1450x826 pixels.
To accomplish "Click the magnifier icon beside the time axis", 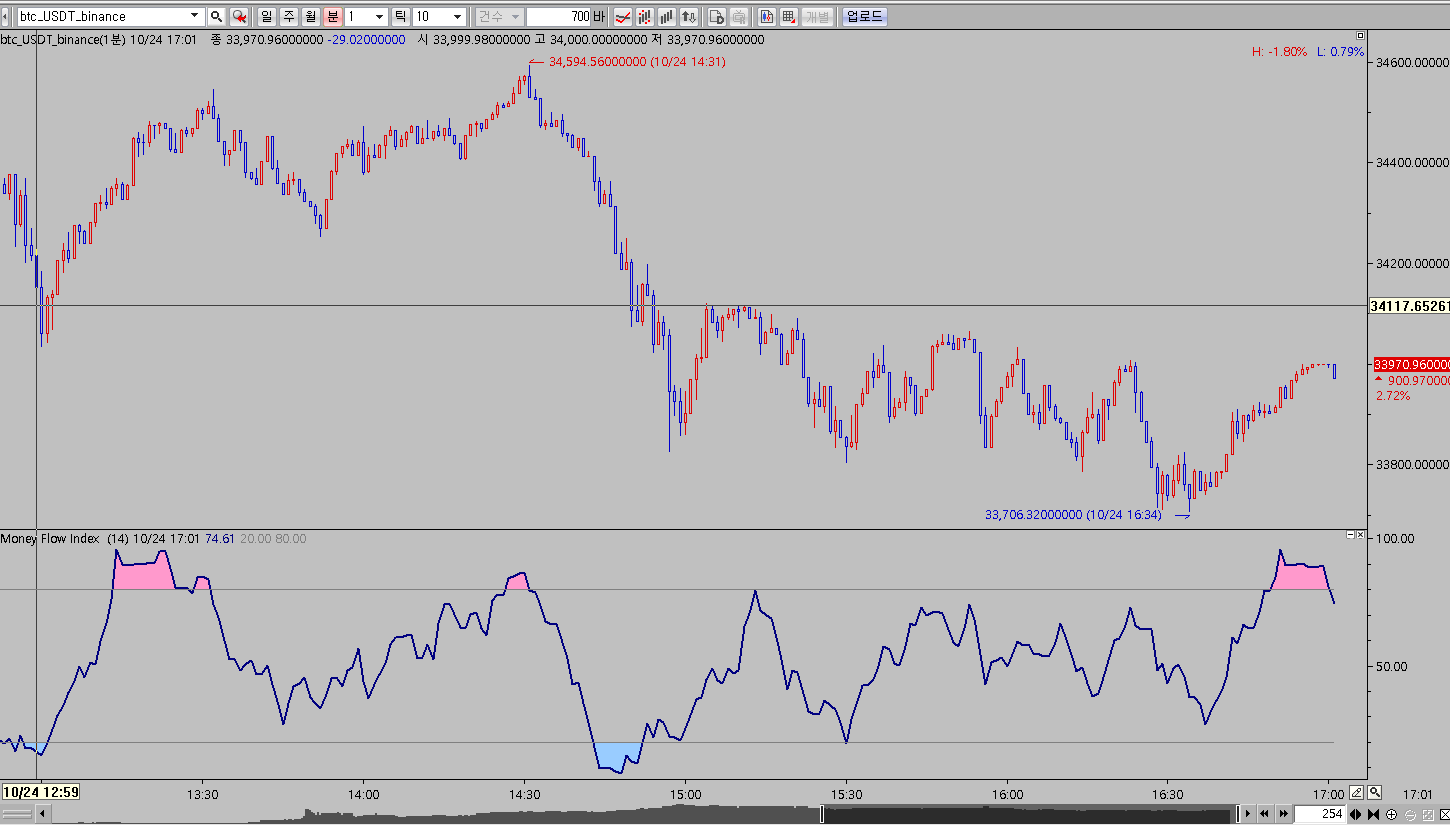I will 1375,792.
